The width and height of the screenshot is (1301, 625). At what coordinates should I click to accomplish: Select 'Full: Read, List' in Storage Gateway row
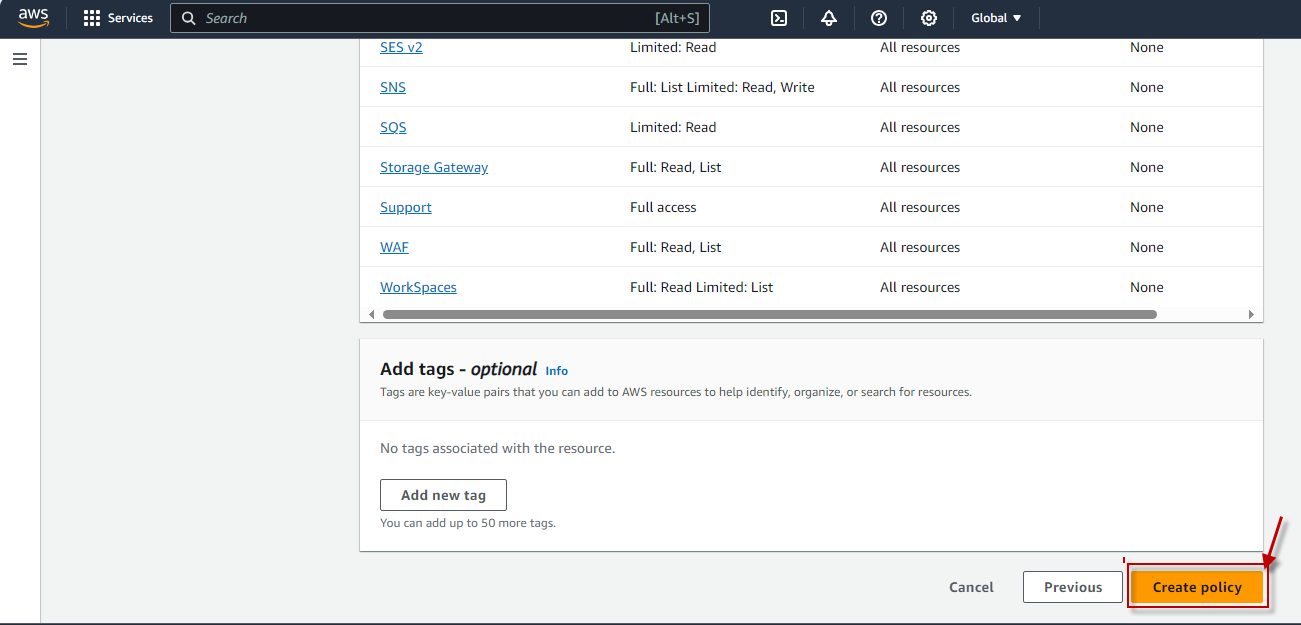point(676,167)
